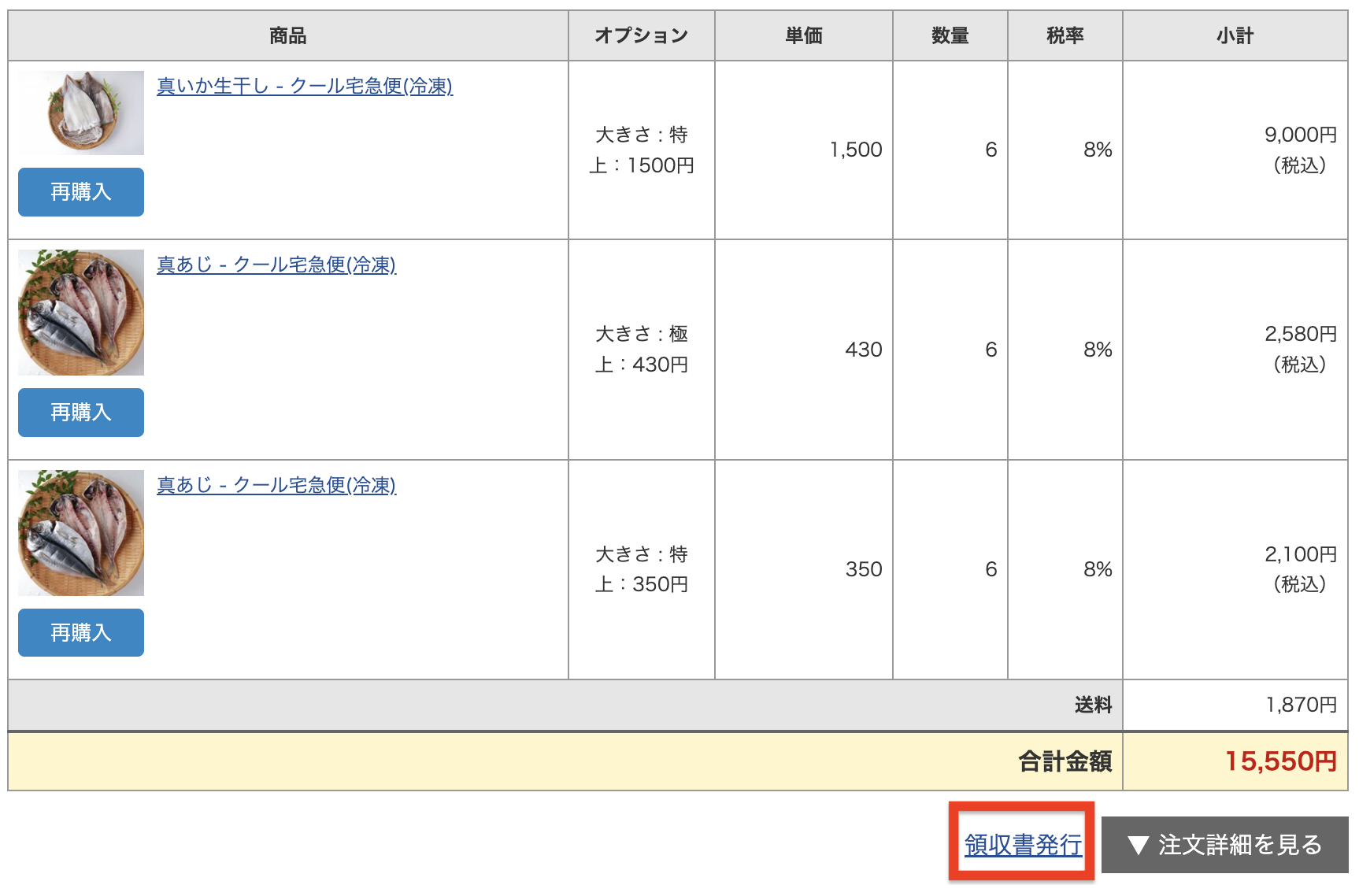Viewport: 1359px width, 896px height.
Task: Click the second 真あじ product image
Action: coord(80,532)
